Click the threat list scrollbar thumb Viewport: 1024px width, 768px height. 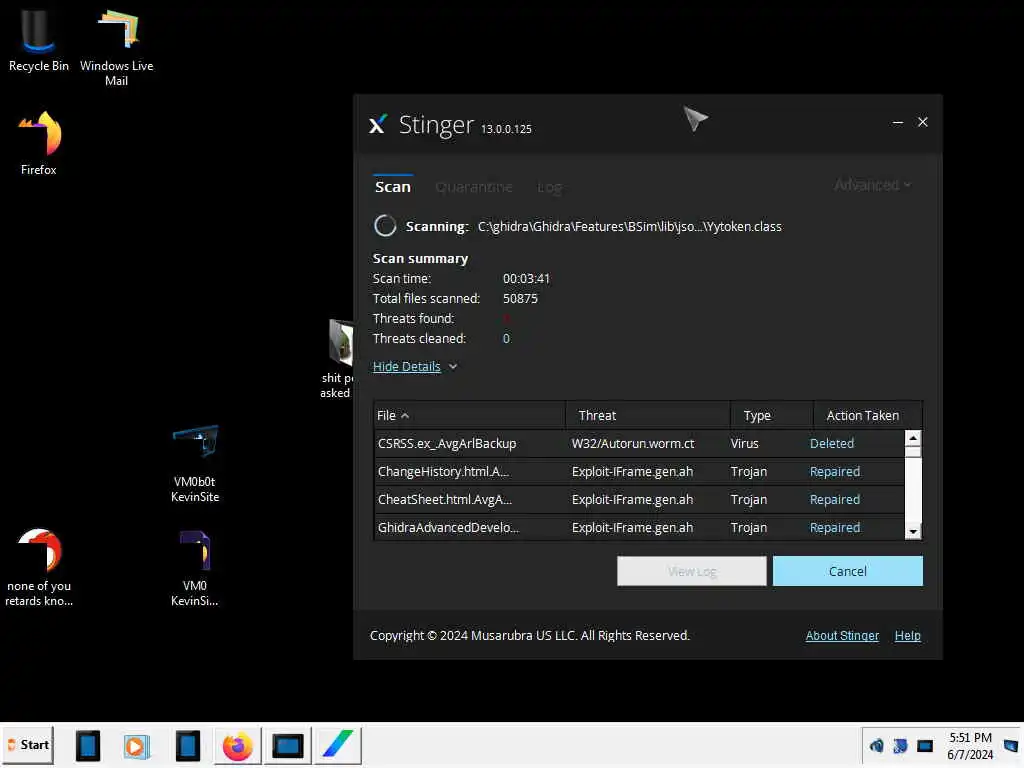coord(913,451)
